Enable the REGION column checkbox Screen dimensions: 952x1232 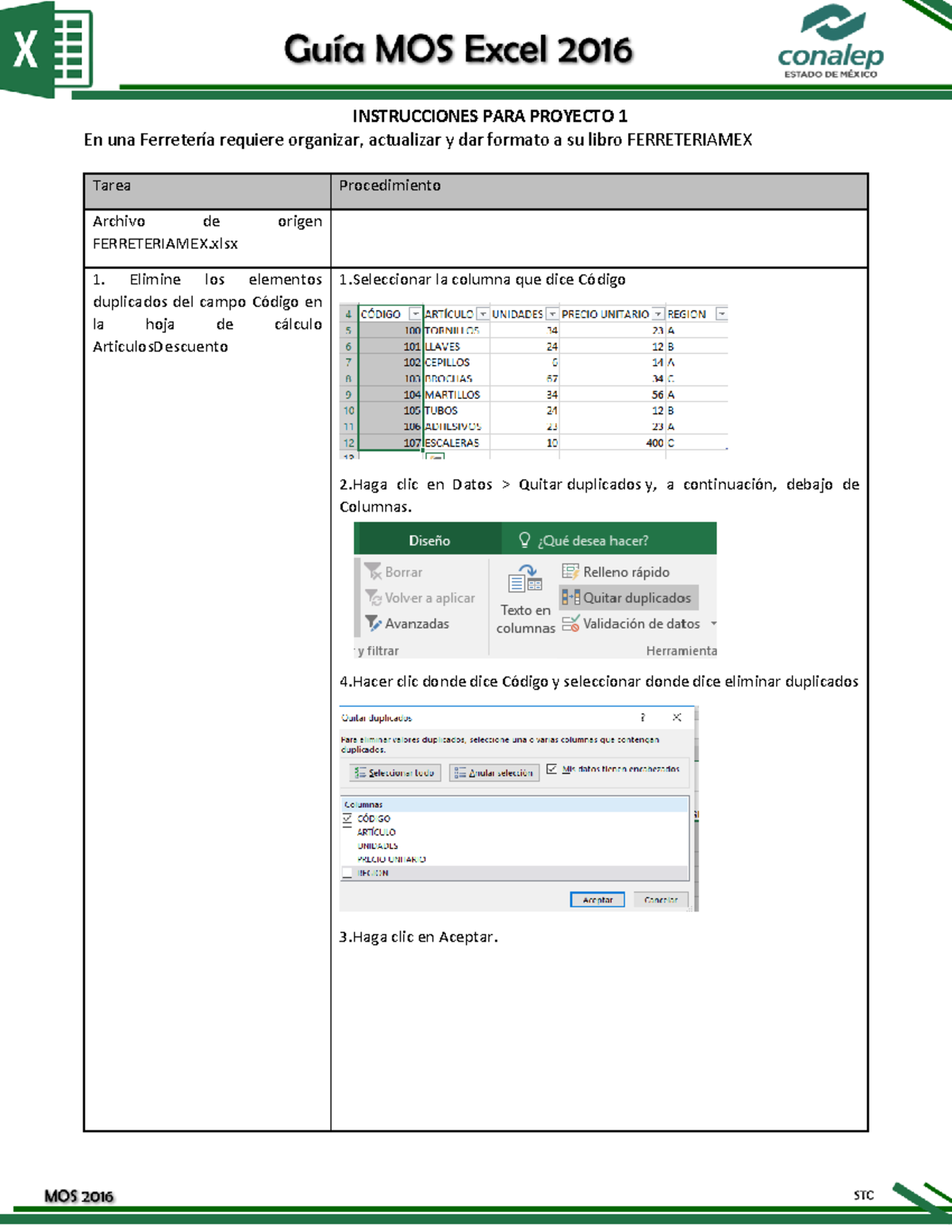347,872
